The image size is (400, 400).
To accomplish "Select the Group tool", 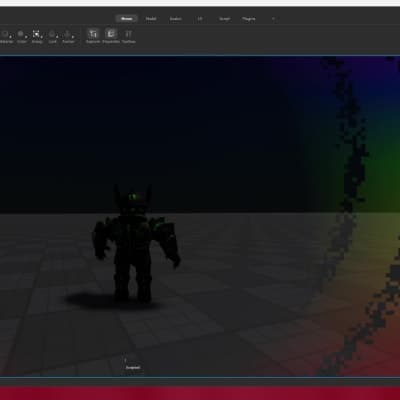I will pos(36,37).
